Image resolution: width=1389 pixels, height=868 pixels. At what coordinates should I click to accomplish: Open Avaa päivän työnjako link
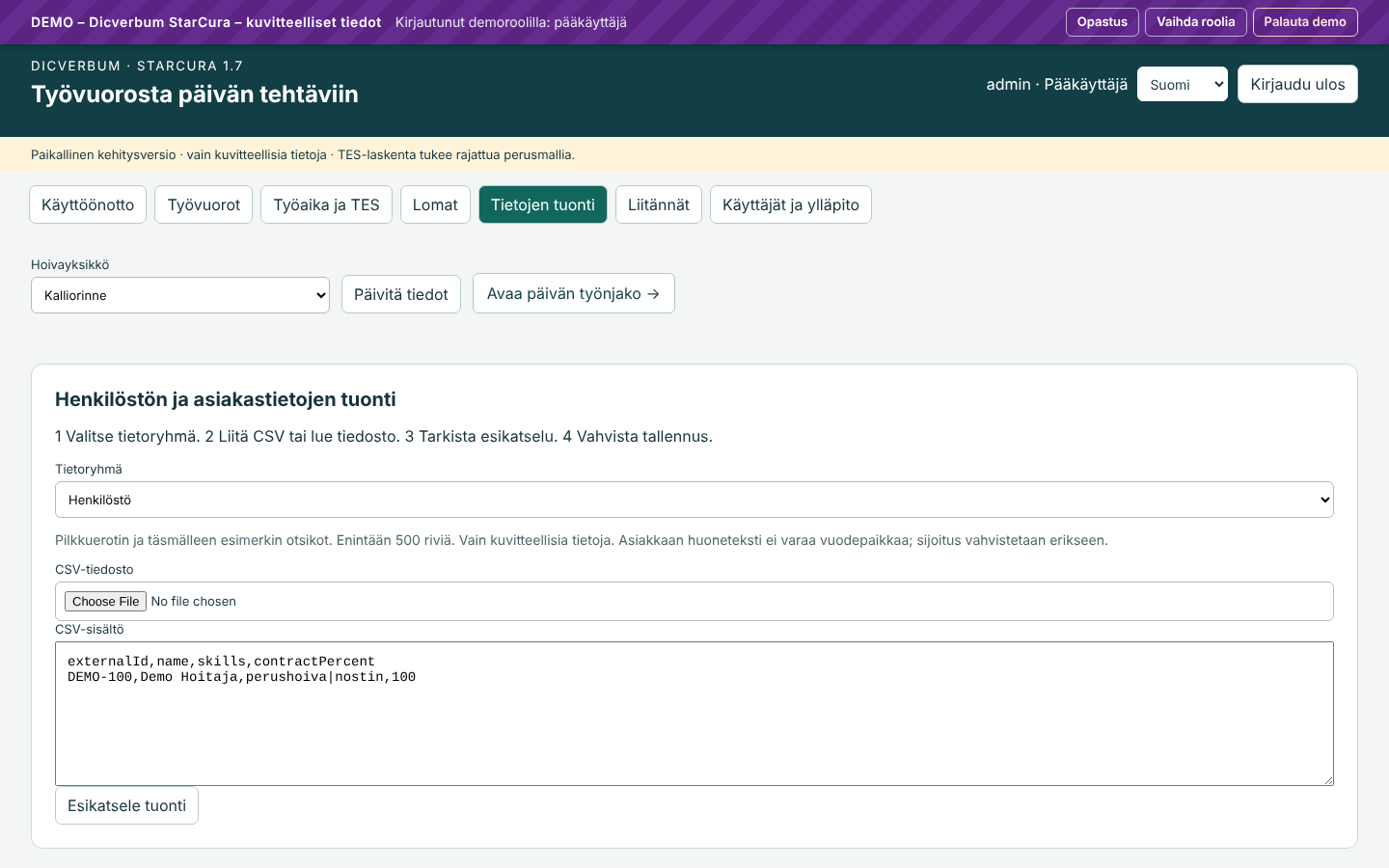point(574,293)
